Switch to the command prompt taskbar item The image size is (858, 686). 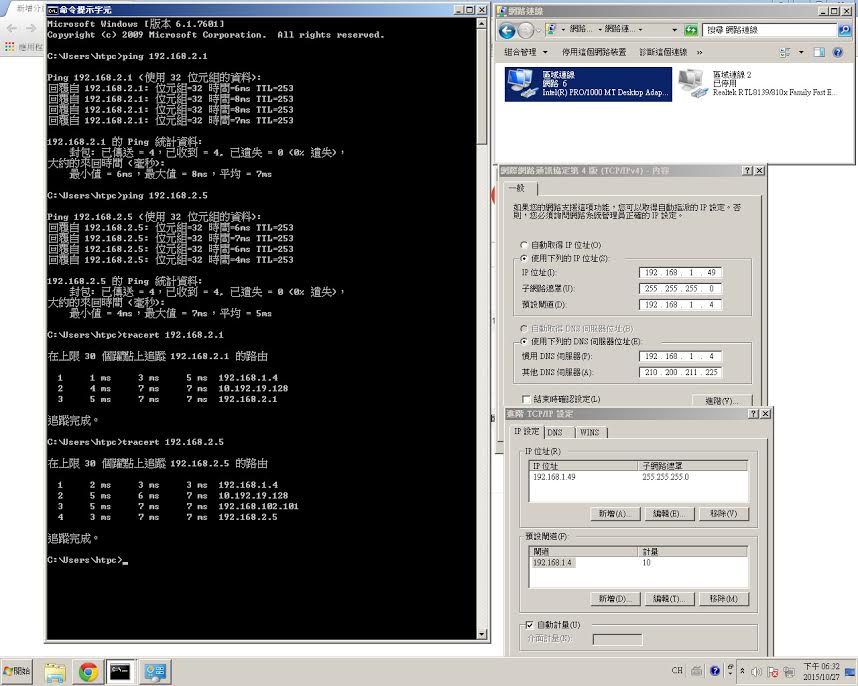tap(120, 672)
